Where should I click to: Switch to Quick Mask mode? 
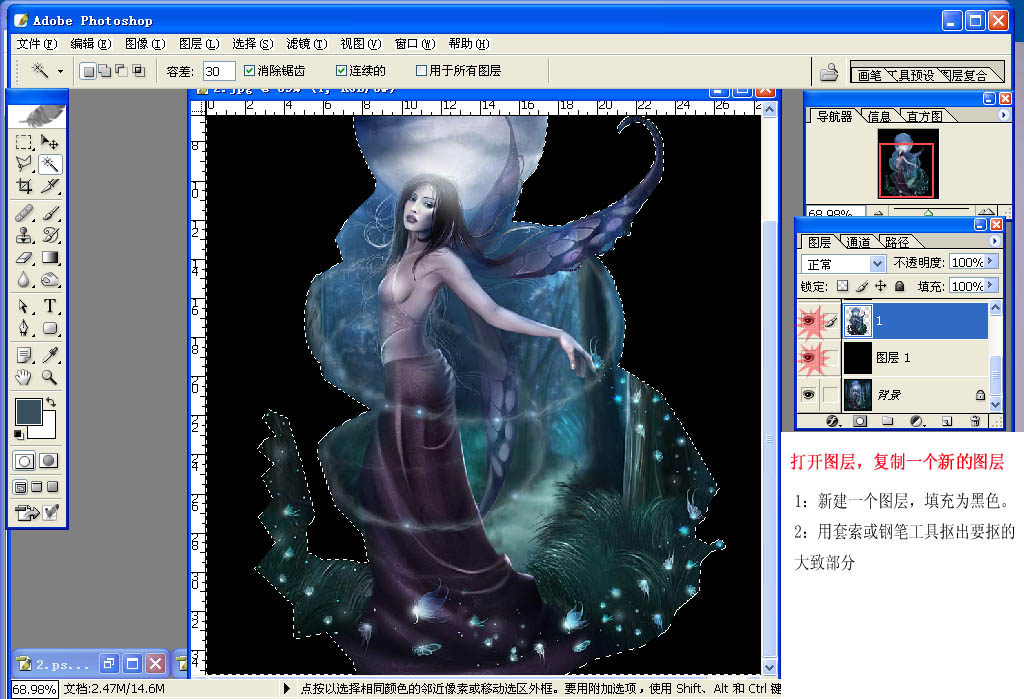click(48, 461)
